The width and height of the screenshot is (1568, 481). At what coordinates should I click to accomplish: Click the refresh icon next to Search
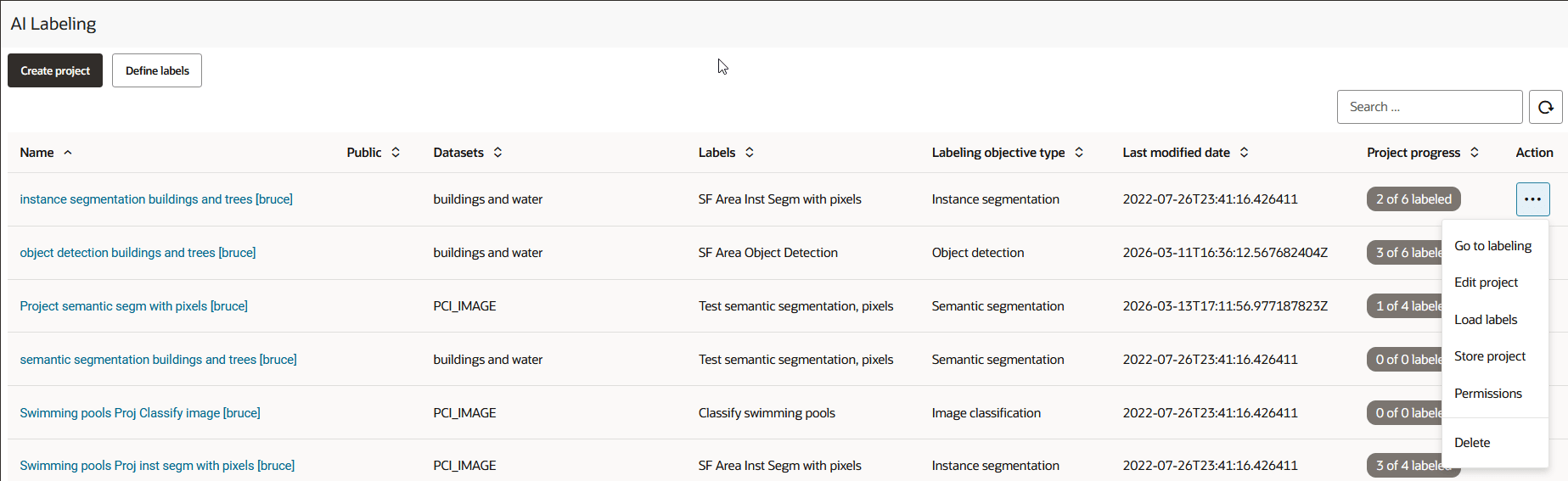coord(1545,107)
